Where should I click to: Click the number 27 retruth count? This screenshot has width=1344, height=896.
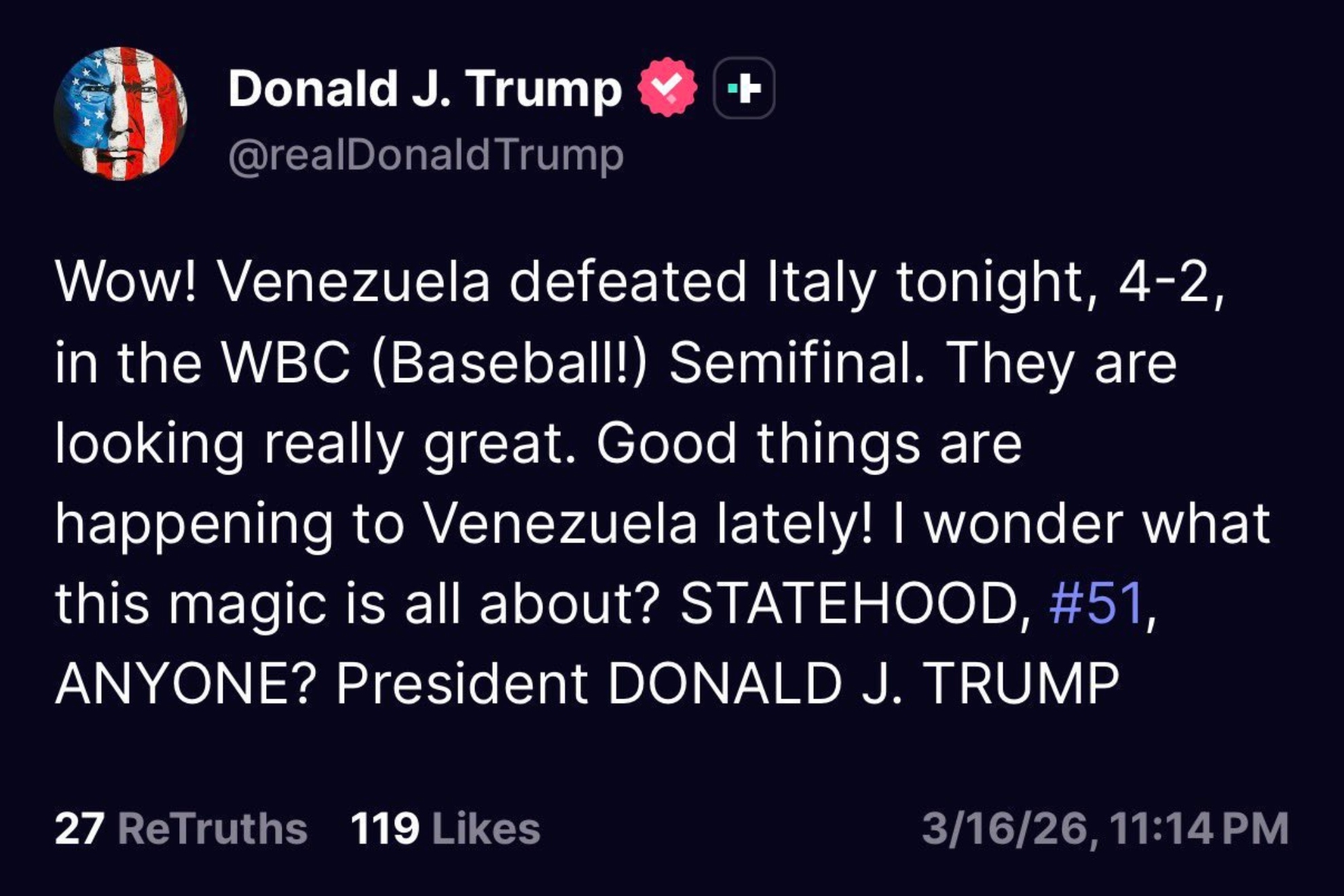79,829
